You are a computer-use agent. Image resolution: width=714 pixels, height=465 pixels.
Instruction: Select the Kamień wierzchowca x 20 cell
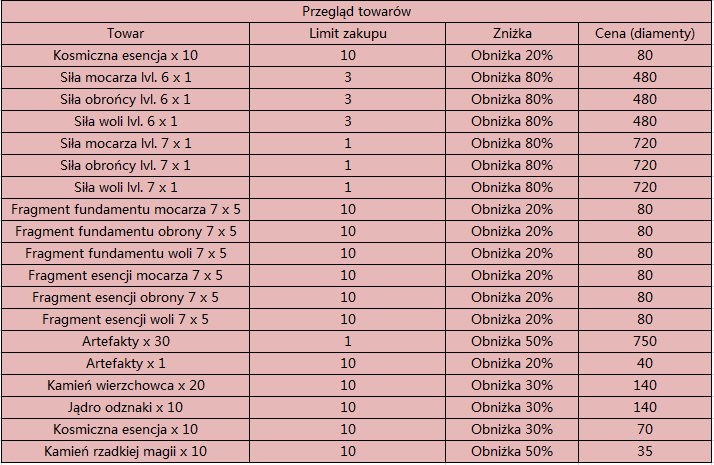click(x=126, y=385)
